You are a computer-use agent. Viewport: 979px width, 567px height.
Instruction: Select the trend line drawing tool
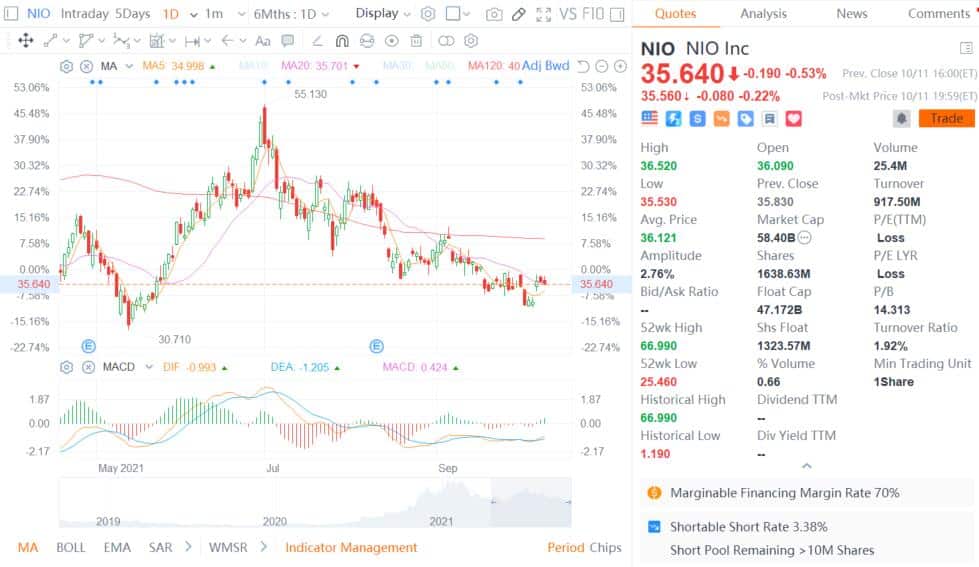tap(51, 41)
